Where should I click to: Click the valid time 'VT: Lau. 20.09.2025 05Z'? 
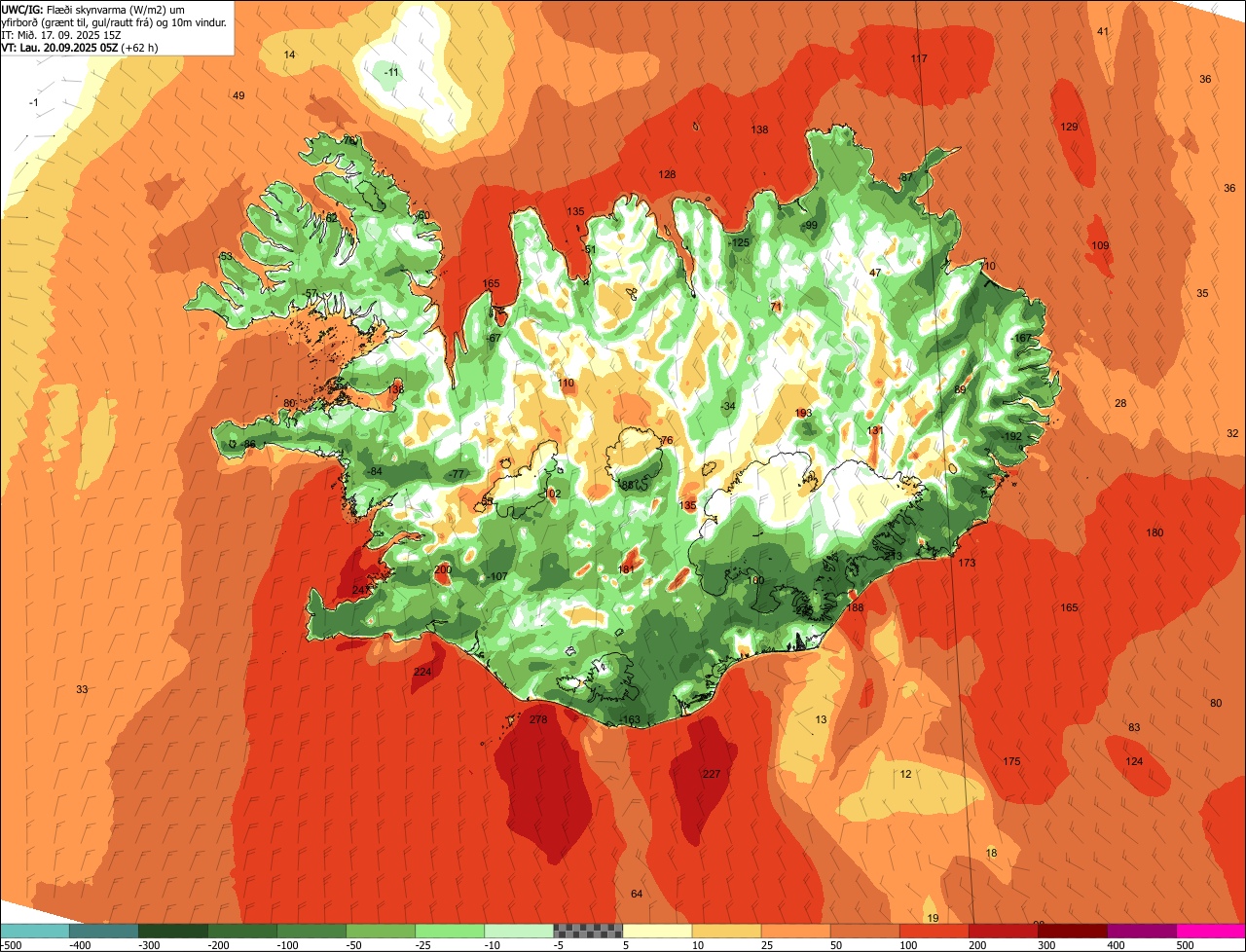coord(58,47)
